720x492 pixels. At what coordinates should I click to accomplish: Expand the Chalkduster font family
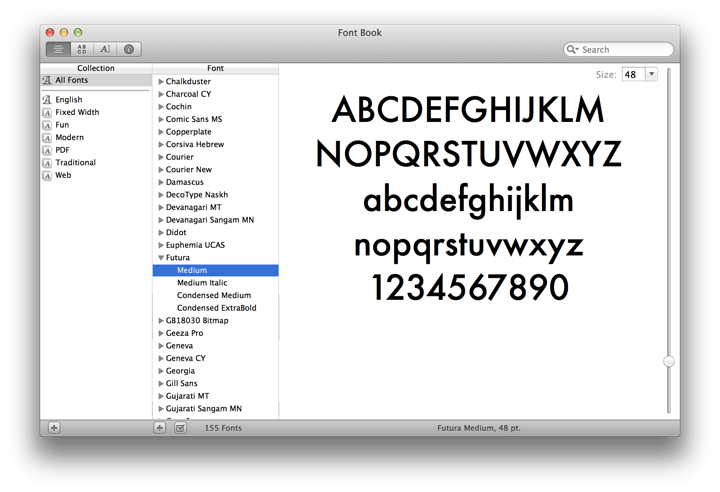(161, 81)
